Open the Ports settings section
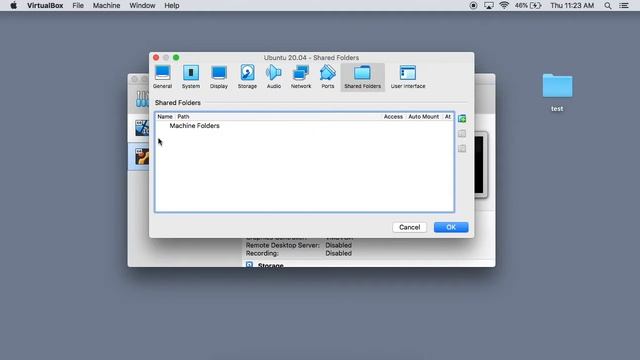This screenshot has width=640, height=360. click(x=327, y=77)
